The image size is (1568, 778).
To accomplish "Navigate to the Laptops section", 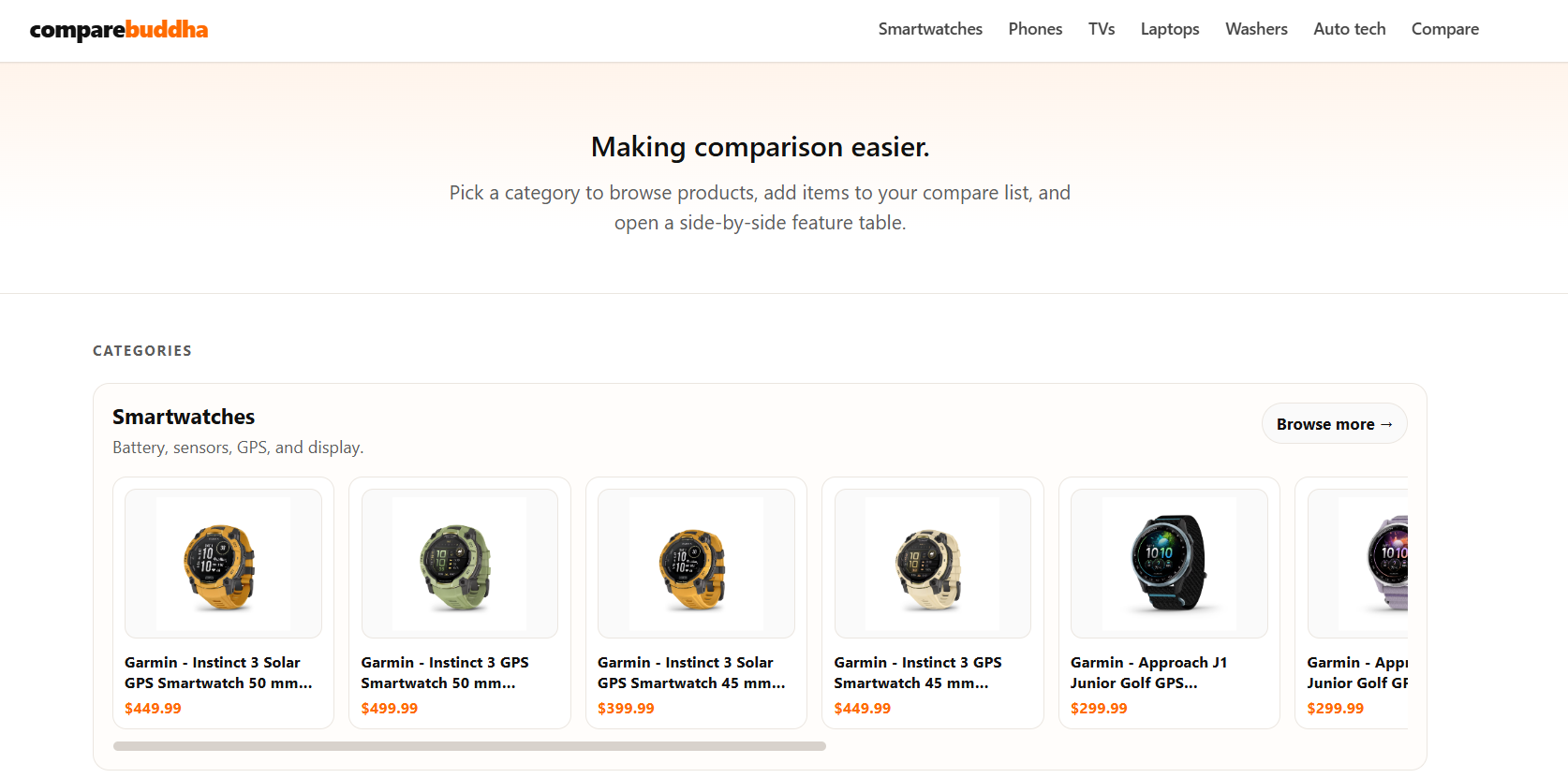I will click(1170, 29).
